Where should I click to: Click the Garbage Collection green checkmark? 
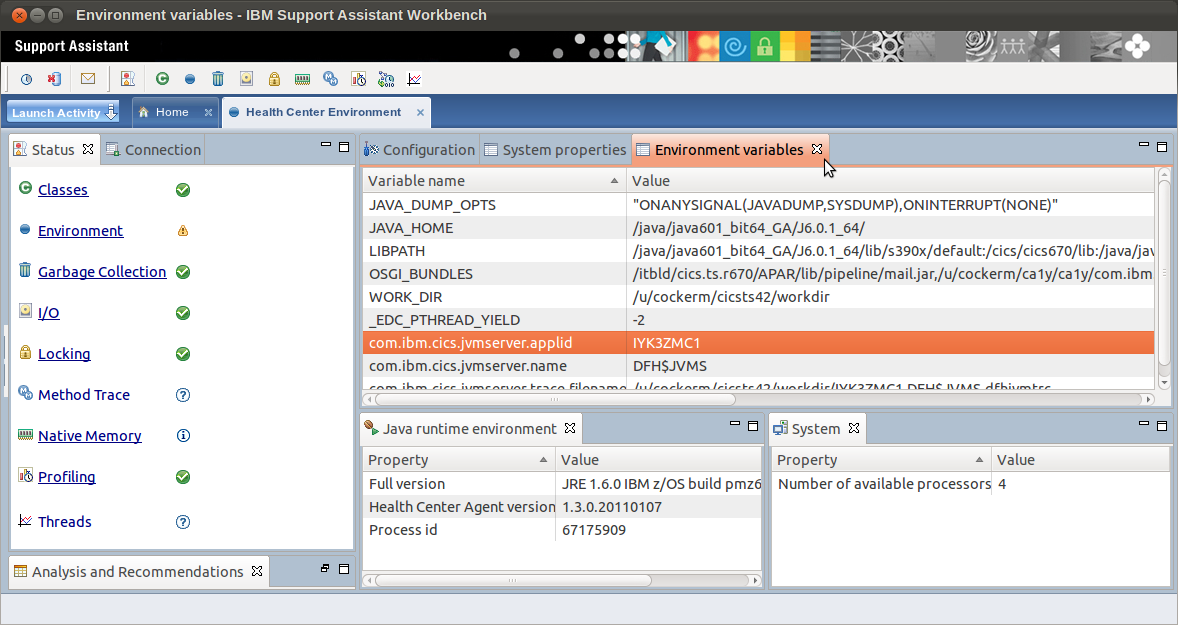tap(183, 272)
